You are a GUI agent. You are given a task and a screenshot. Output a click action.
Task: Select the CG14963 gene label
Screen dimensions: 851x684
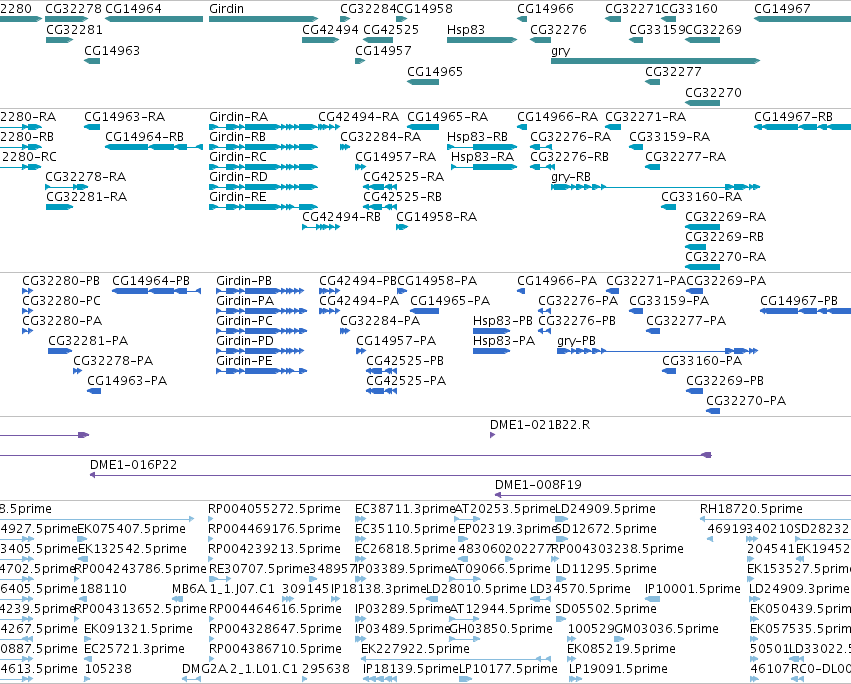[112, 50]
